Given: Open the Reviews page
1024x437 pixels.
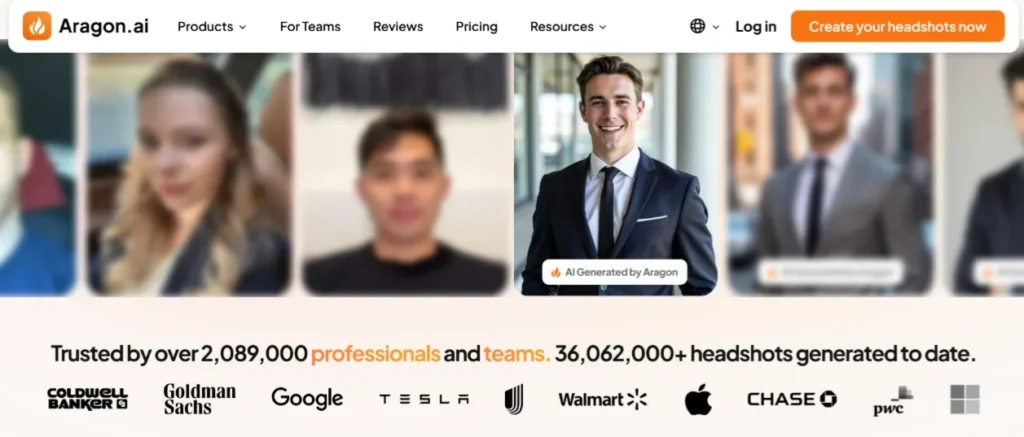Looking at the screenshot, I should [398, 27].
